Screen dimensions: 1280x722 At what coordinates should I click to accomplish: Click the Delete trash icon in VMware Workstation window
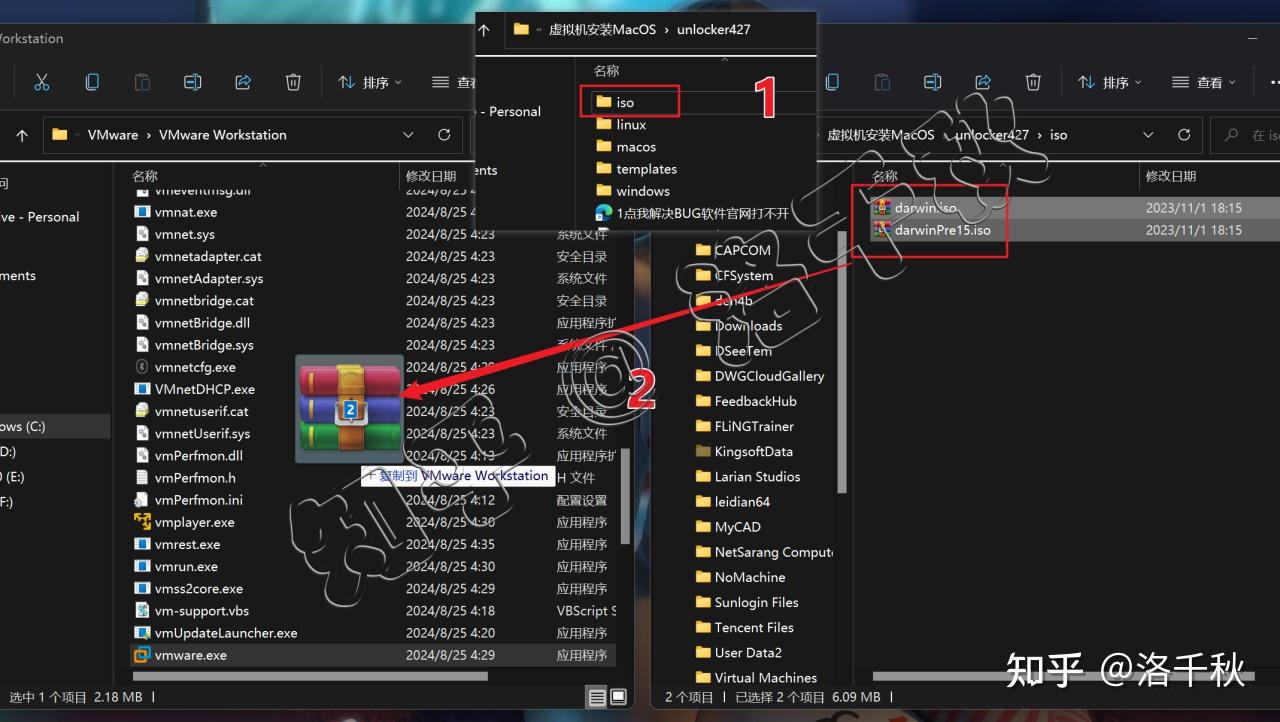point(293,82)
